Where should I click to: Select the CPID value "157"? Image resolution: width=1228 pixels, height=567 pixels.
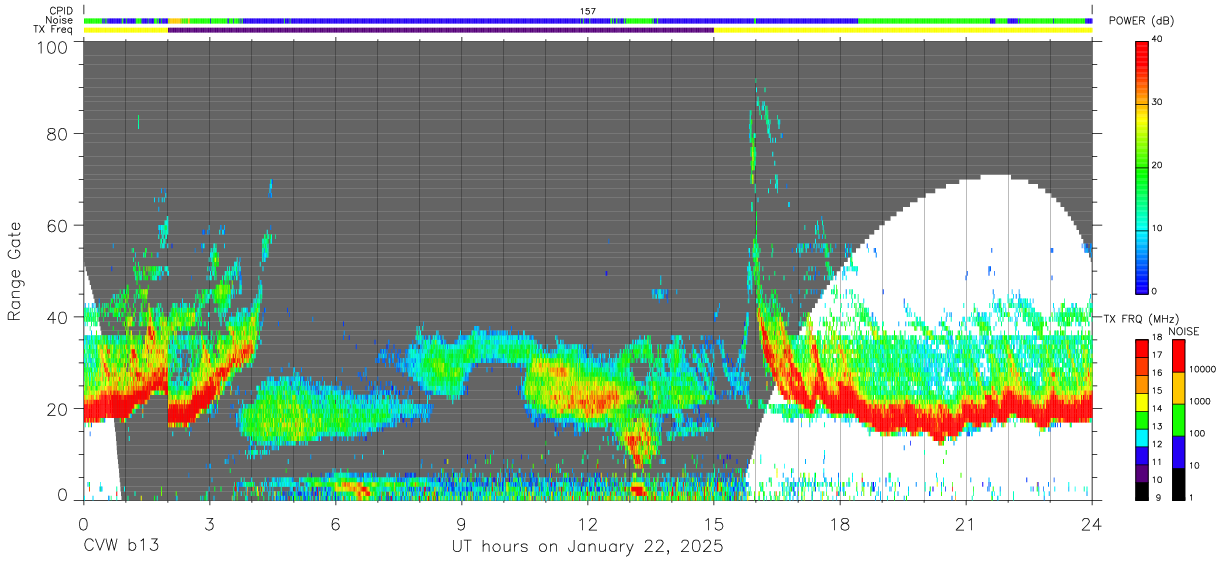click(587, 11)
